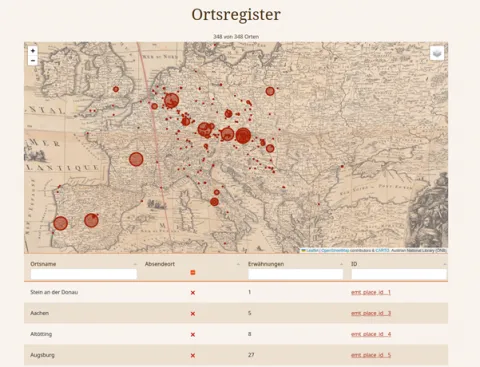
Task: Toggle the Absendeort tri-state filter checkbox
Action: [x=192, y=272]
